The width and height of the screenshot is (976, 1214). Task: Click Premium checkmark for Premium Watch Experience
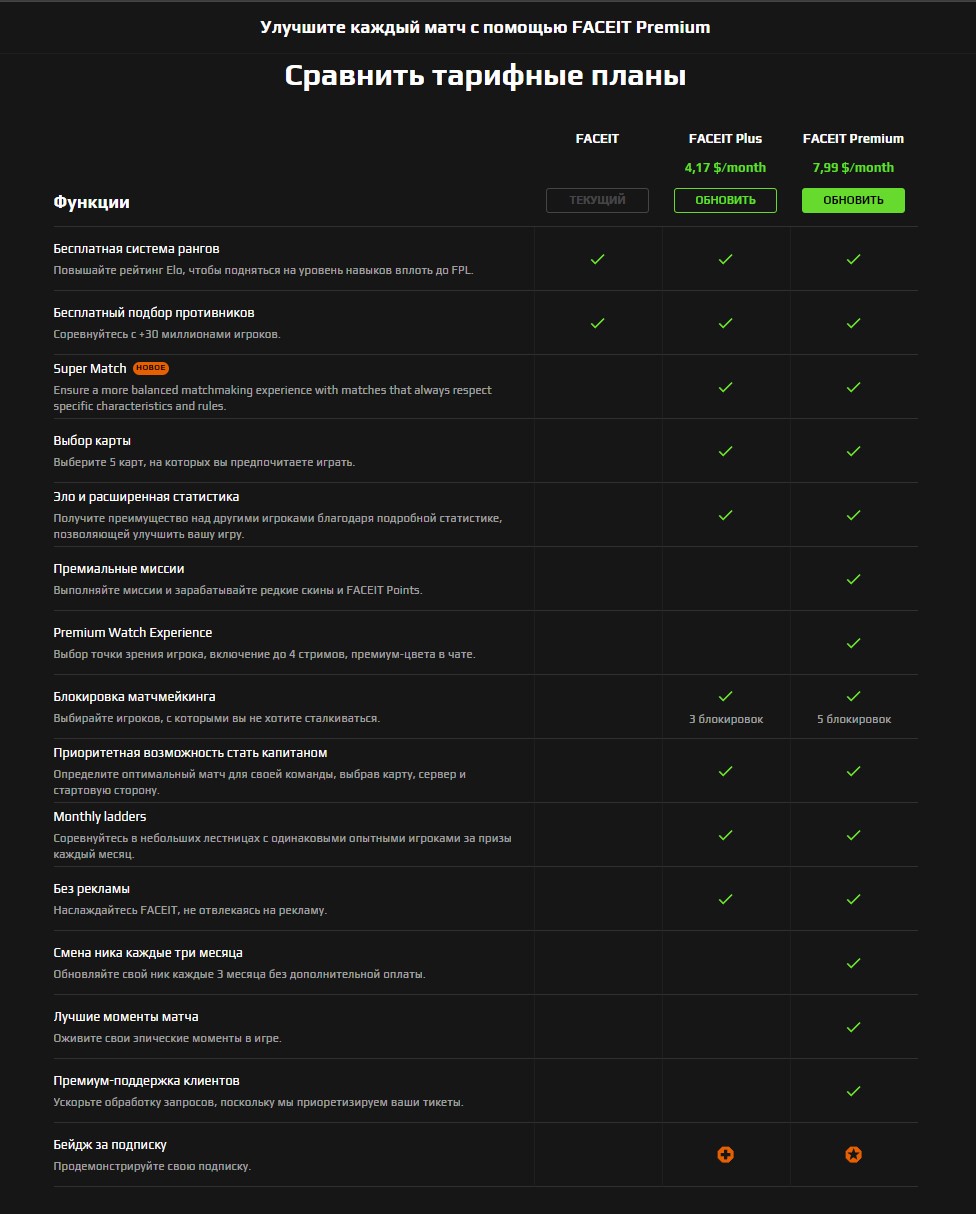point(853,643)
